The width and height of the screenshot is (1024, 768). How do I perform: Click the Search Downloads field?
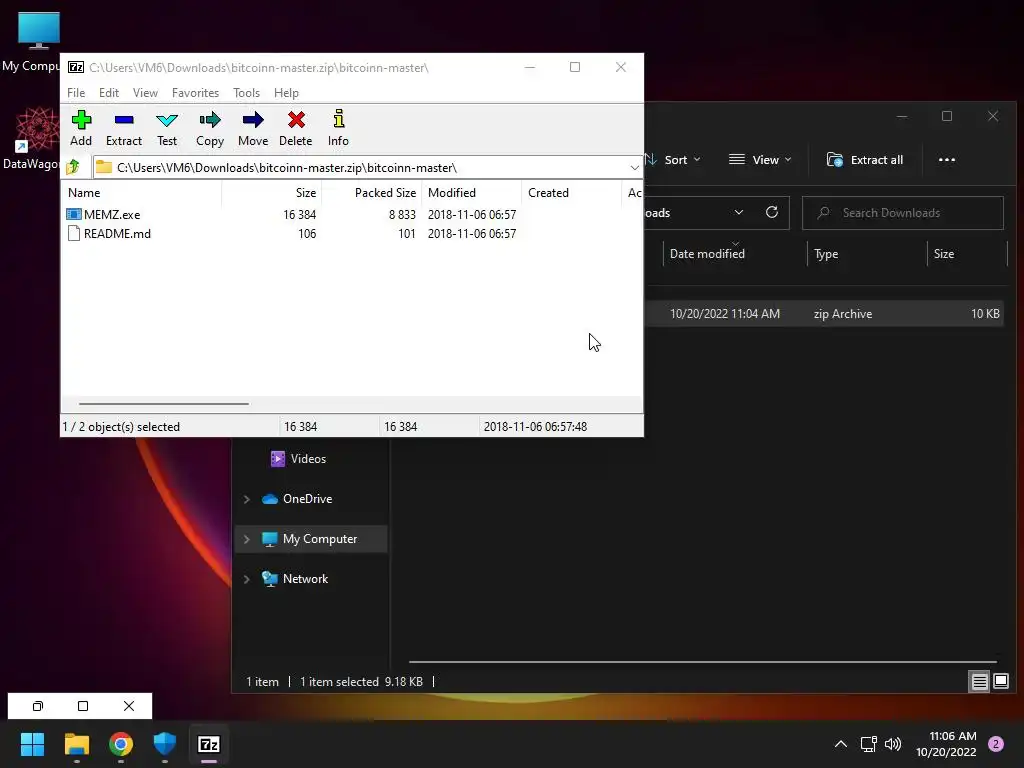(x=903, y=213)
